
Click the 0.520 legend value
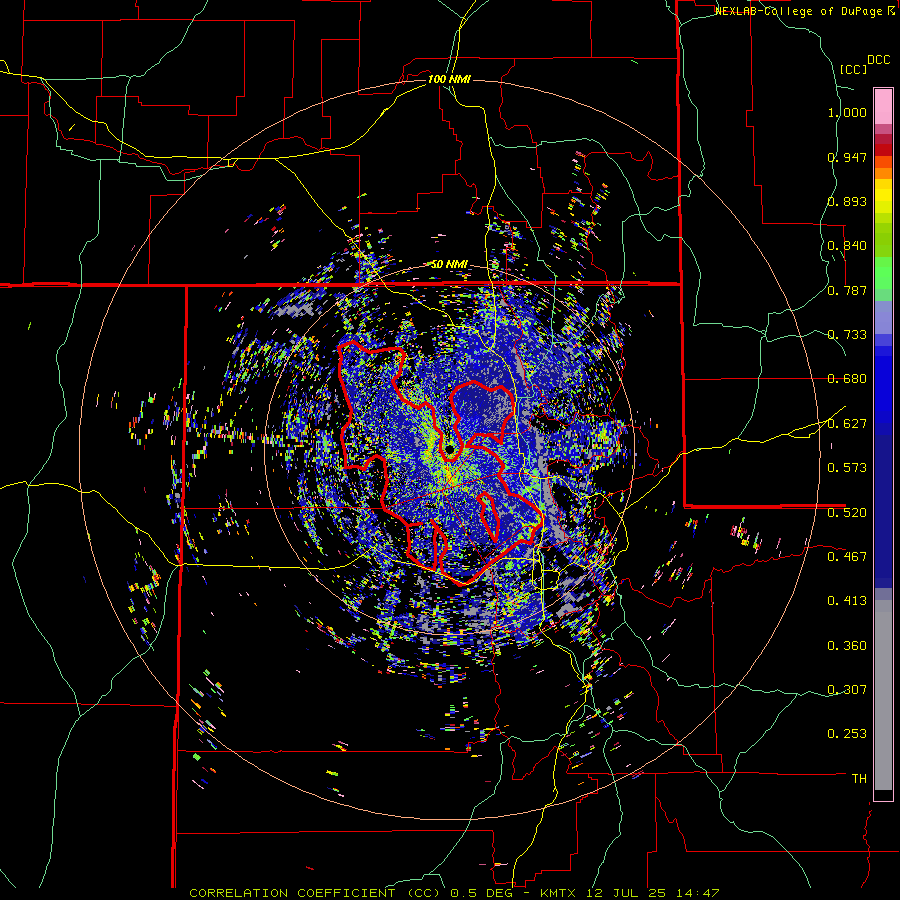[847, 513]
